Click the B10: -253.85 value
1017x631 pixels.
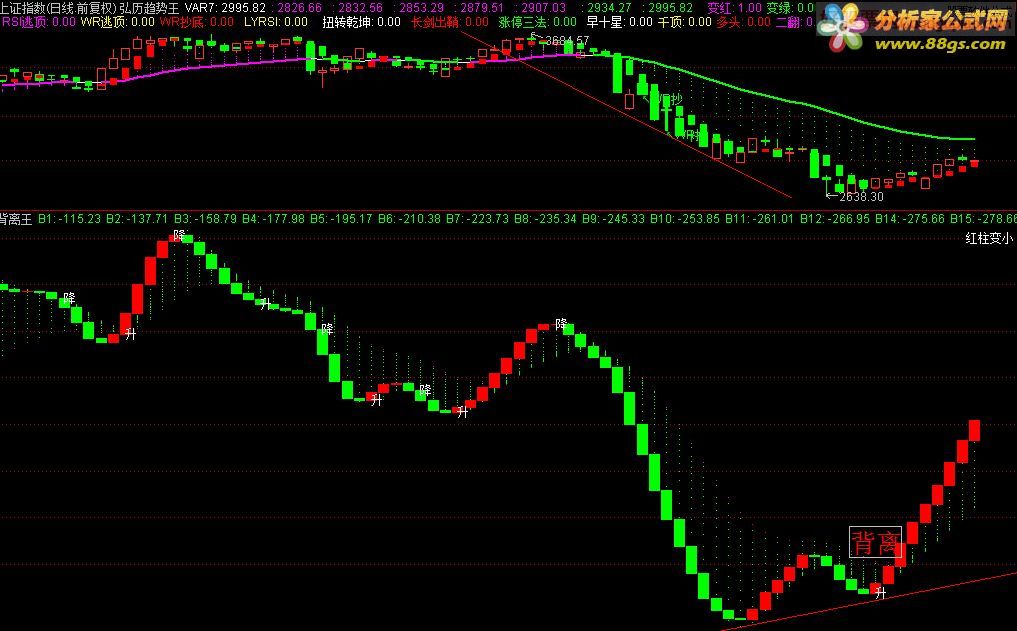(x=685, y=219)
